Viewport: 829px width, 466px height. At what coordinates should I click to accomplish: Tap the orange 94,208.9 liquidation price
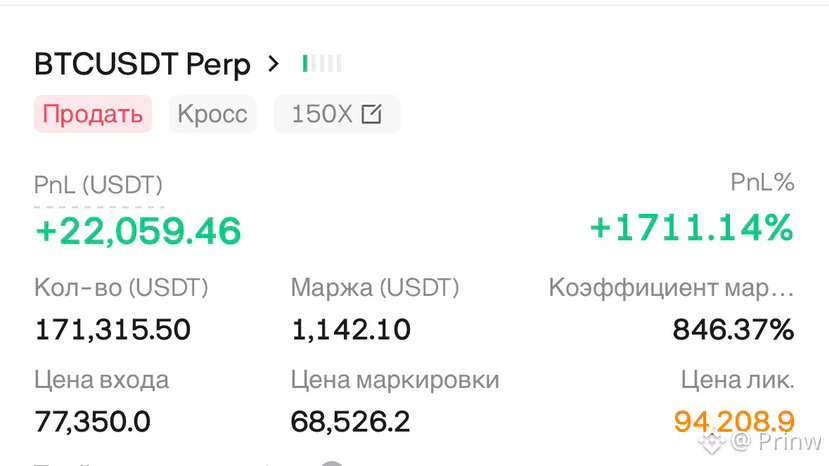tap(734, 422)
